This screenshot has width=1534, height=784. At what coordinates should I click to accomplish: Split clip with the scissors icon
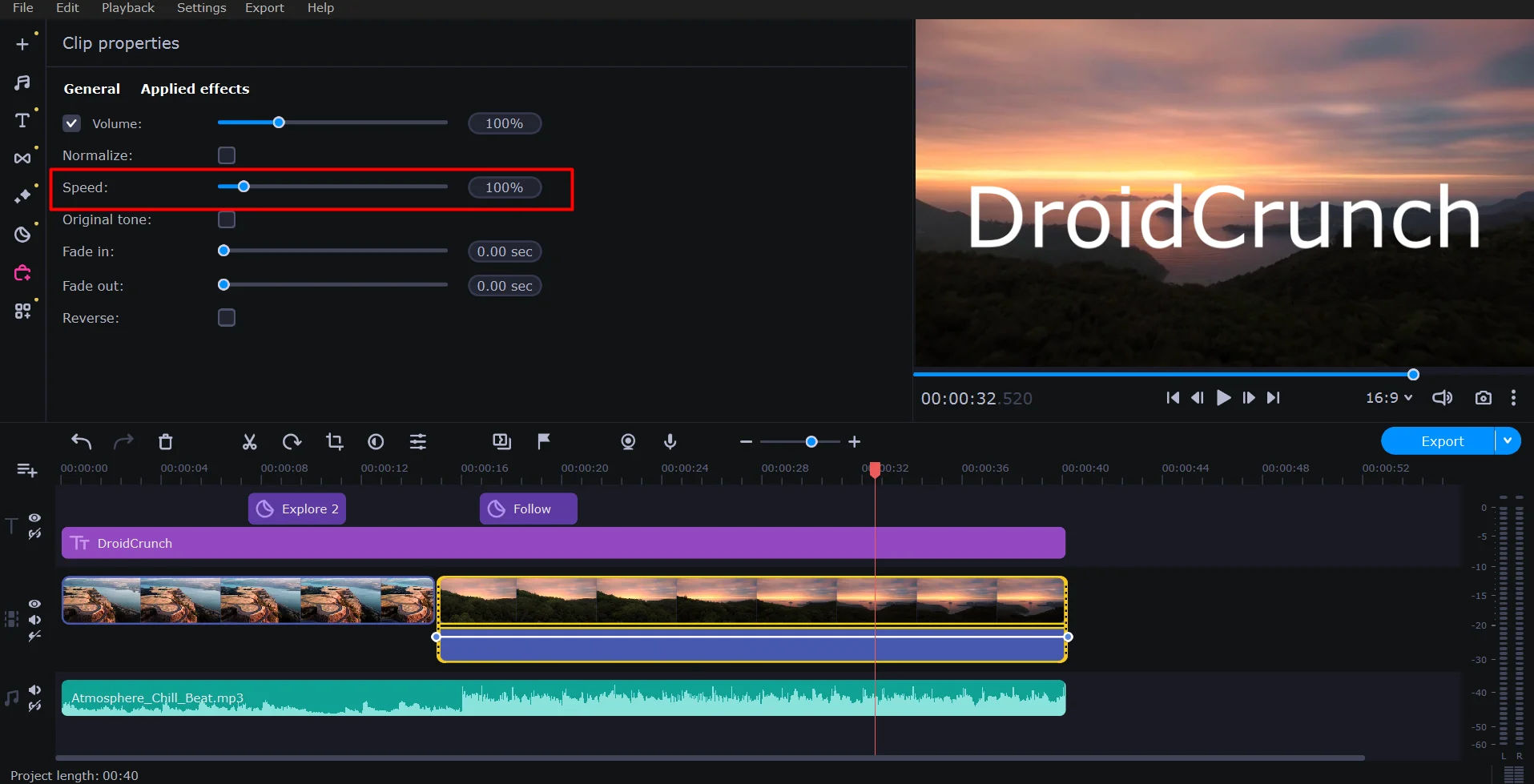[250, 441]
